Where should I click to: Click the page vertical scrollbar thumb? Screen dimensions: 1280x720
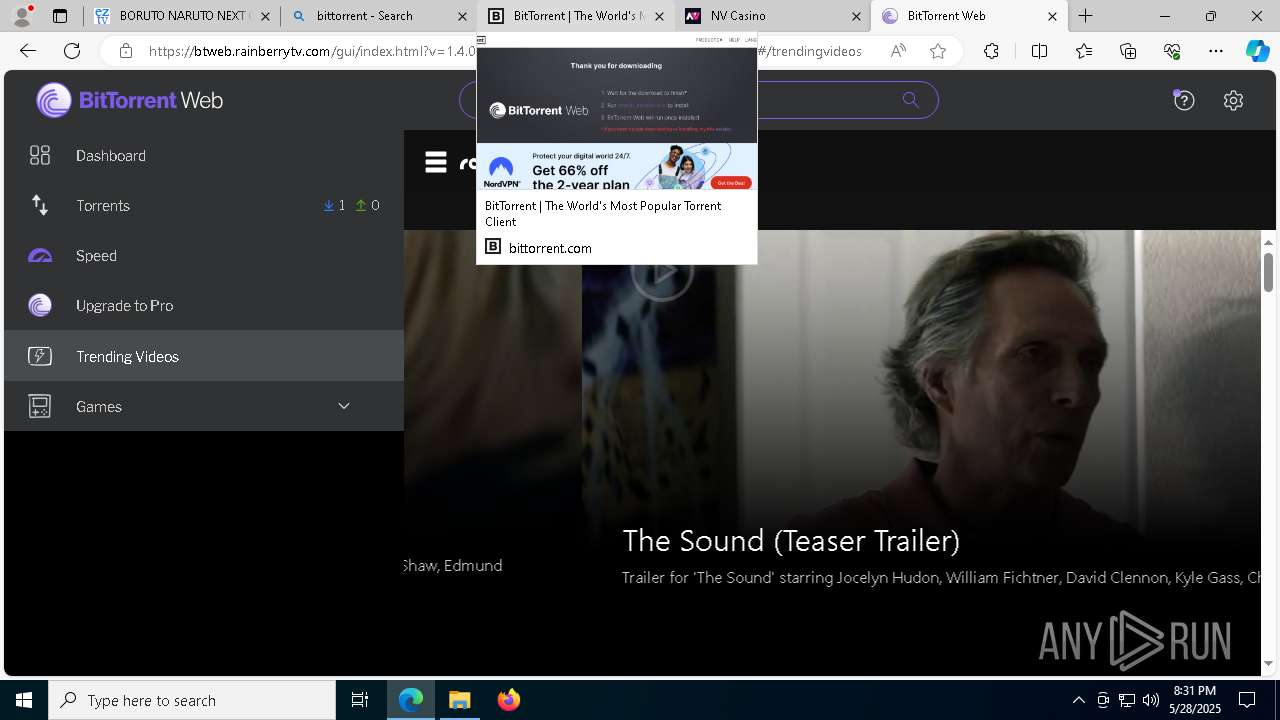1268,272
